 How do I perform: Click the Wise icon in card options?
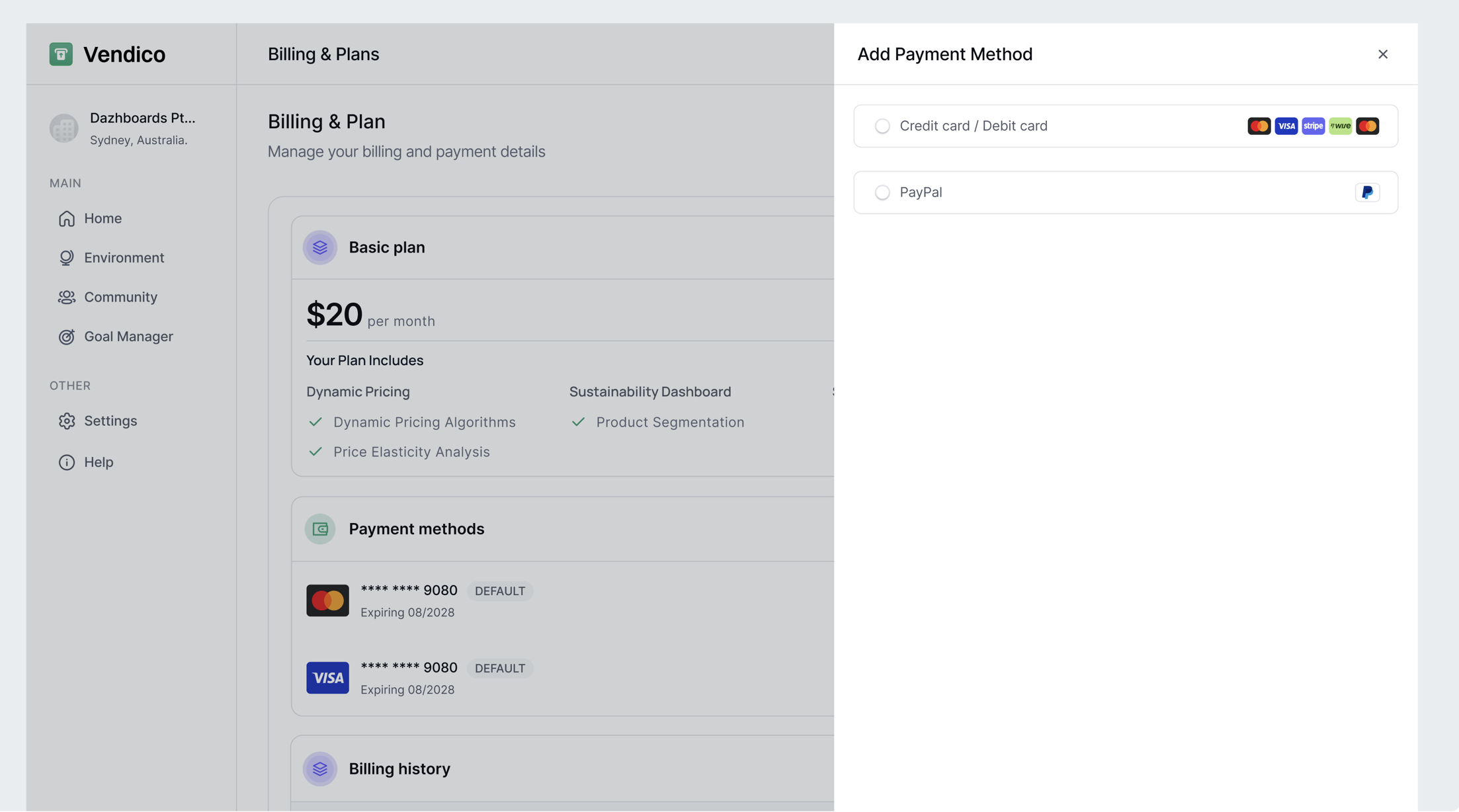pos(1340,126)
